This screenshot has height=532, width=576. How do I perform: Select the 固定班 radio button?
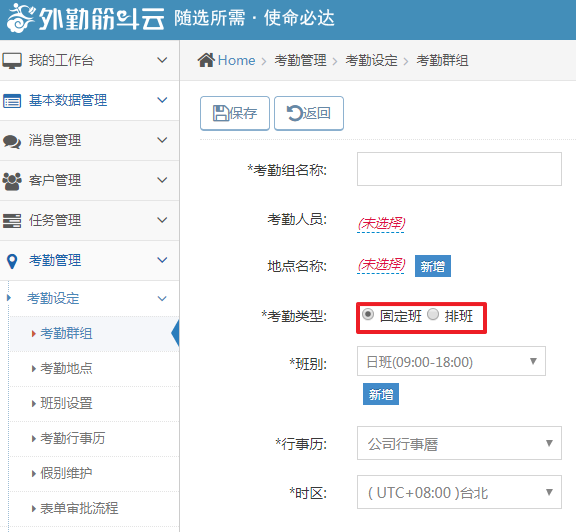tap(368, 314)
